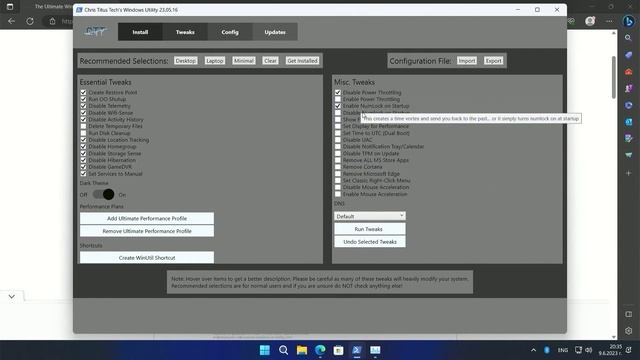Open the Windows Start button
Image resolution: width=640 pixels, height=360 pixels.
(x=264, y=350)
